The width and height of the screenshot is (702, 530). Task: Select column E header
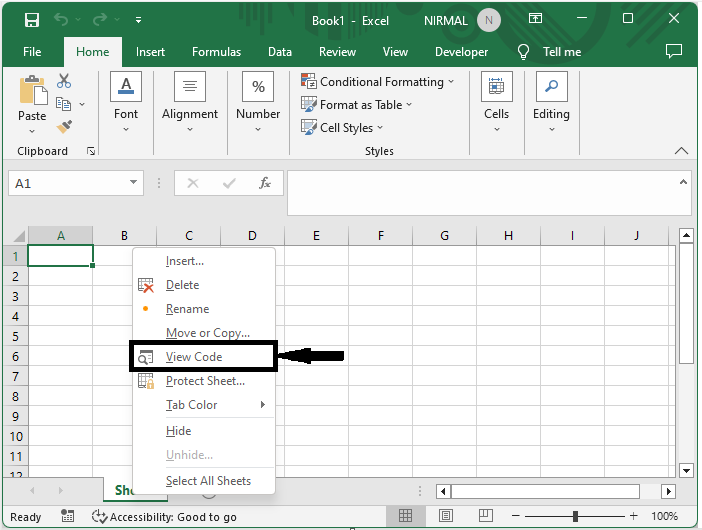pyautogui.click(x=317, y=235)
